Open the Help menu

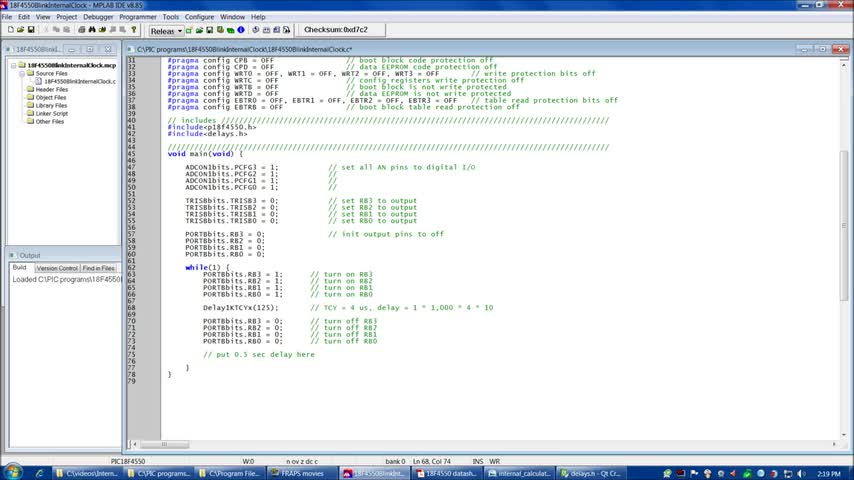[258, 17]
